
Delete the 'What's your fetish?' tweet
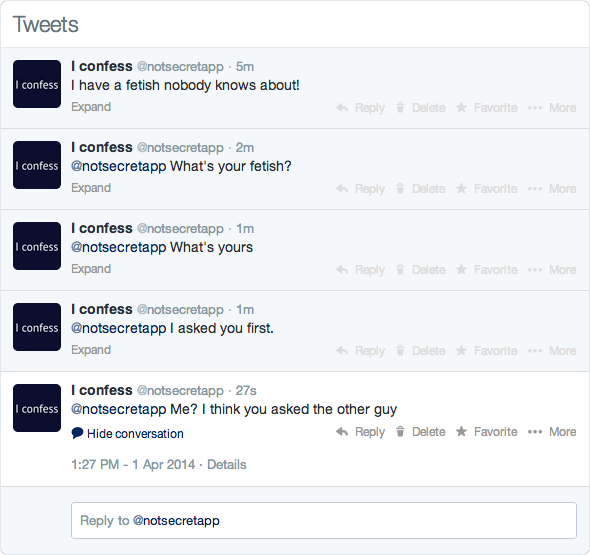[421, 189]
